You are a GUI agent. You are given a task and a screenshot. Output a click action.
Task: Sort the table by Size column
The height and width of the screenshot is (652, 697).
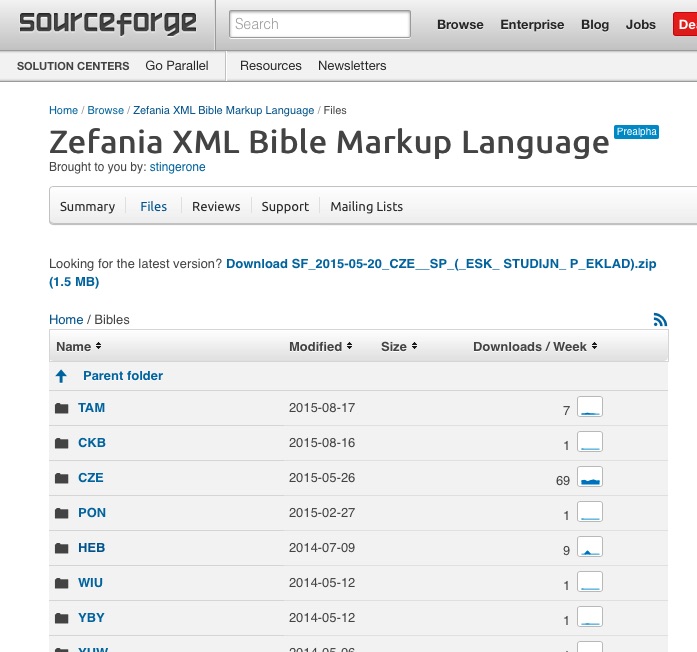[x=399, y=347]
